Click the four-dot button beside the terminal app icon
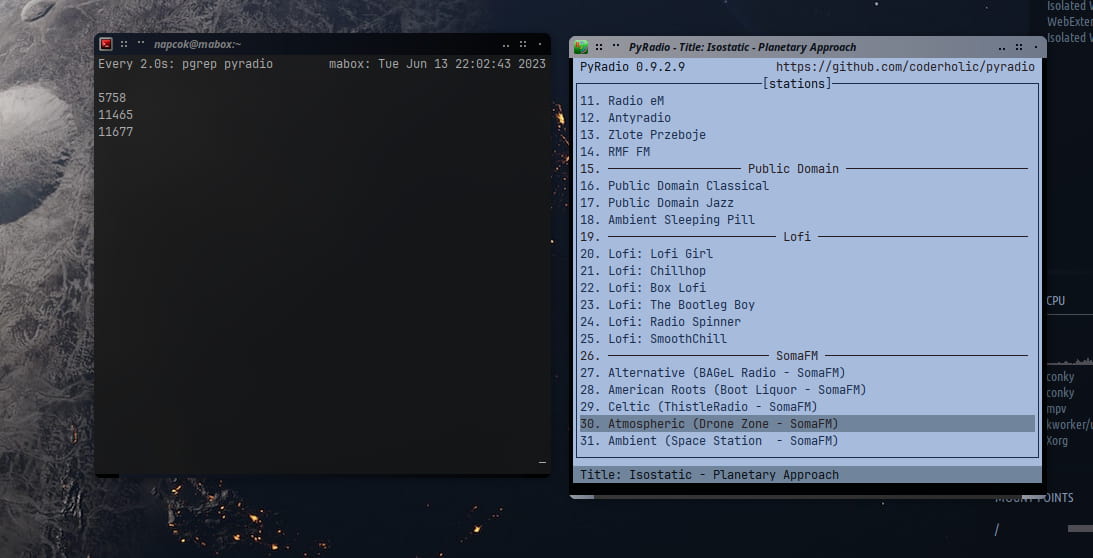This screenshot has width=1093, height=558. click(123, 44)
